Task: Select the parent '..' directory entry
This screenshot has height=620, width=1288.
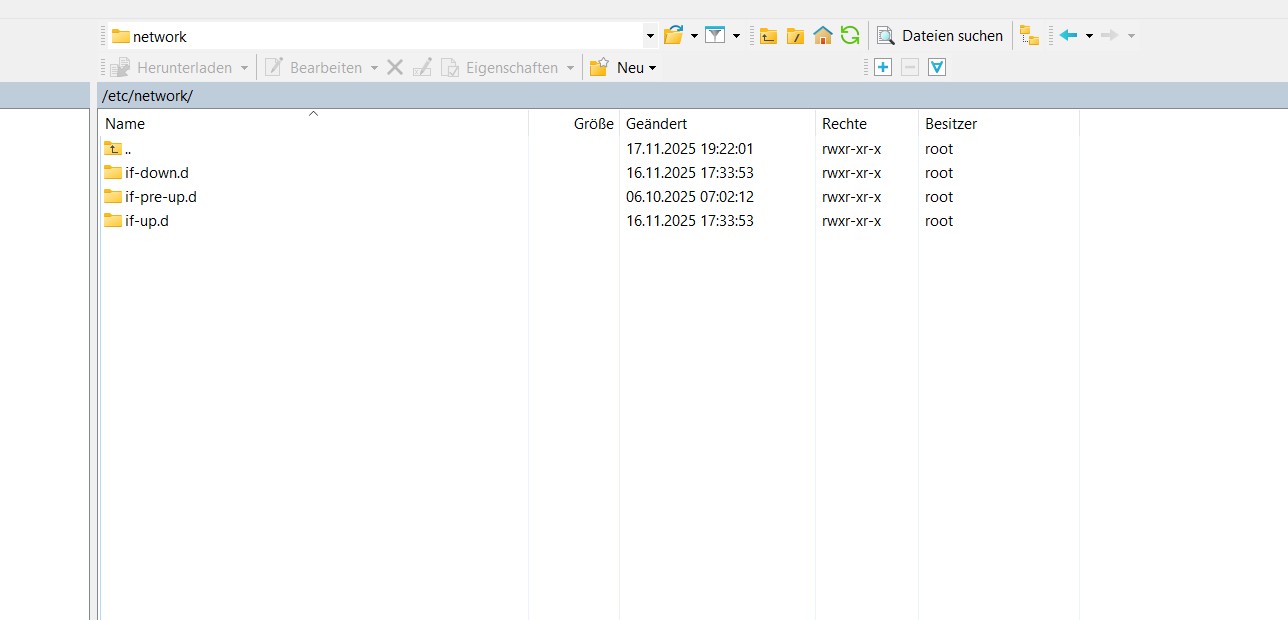Action: [x=128, y=149]
